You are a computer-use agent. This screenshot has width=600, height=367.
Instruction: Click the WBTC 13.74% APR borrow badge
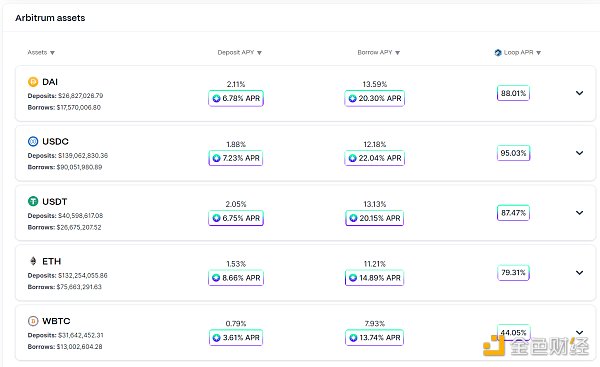pyautogui.click(x=375, y=338)
